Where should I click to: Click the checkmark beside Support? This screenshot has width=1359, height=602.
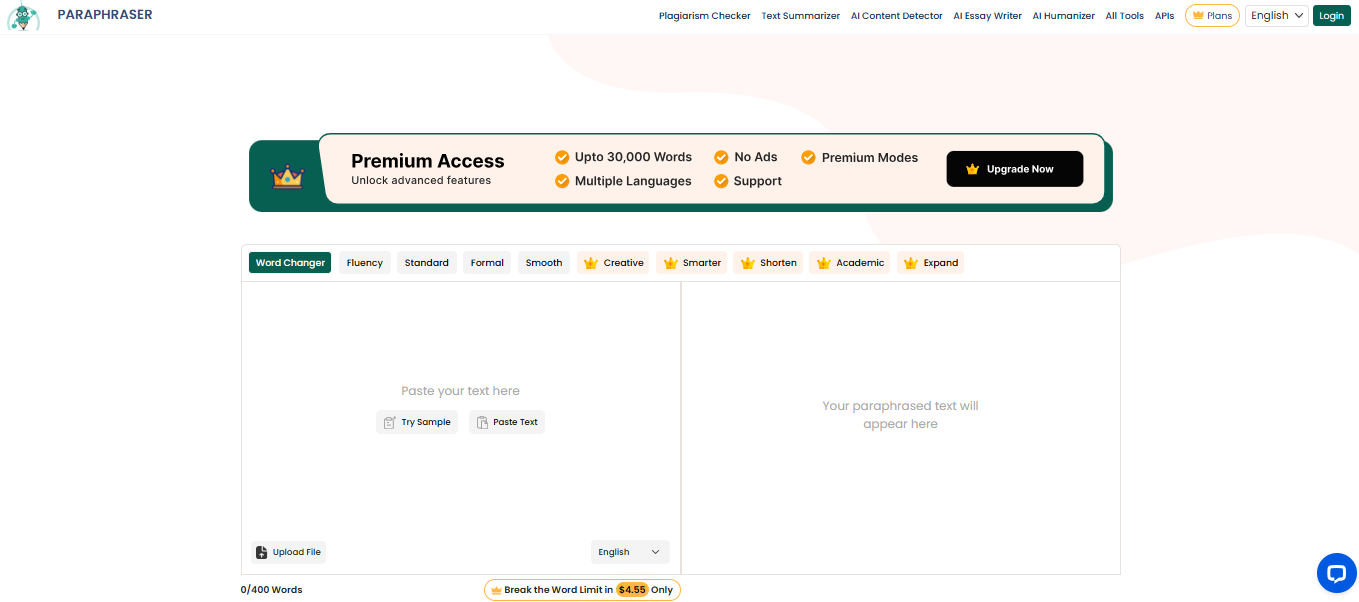721,181
